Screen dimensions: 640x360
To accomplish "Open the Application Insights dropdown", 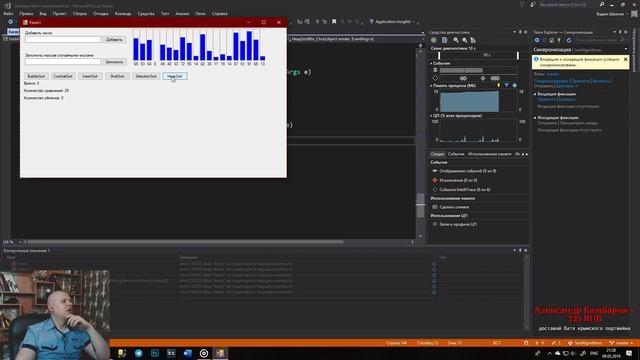I will pyautogui.click(x=392, y=22).
